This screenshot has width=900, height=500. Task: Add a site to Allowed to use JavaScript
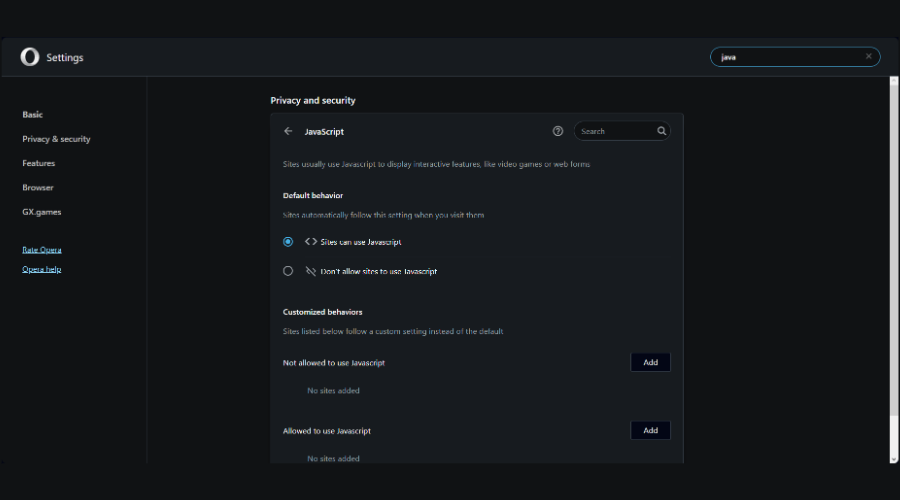pyautogui.click(x=650, y=430)
